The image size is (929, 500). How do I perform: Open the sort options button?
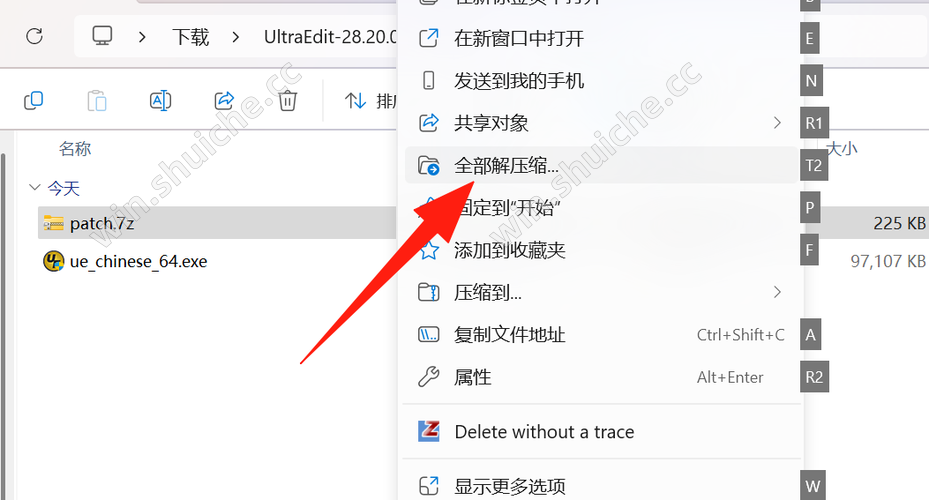(370, 101)
